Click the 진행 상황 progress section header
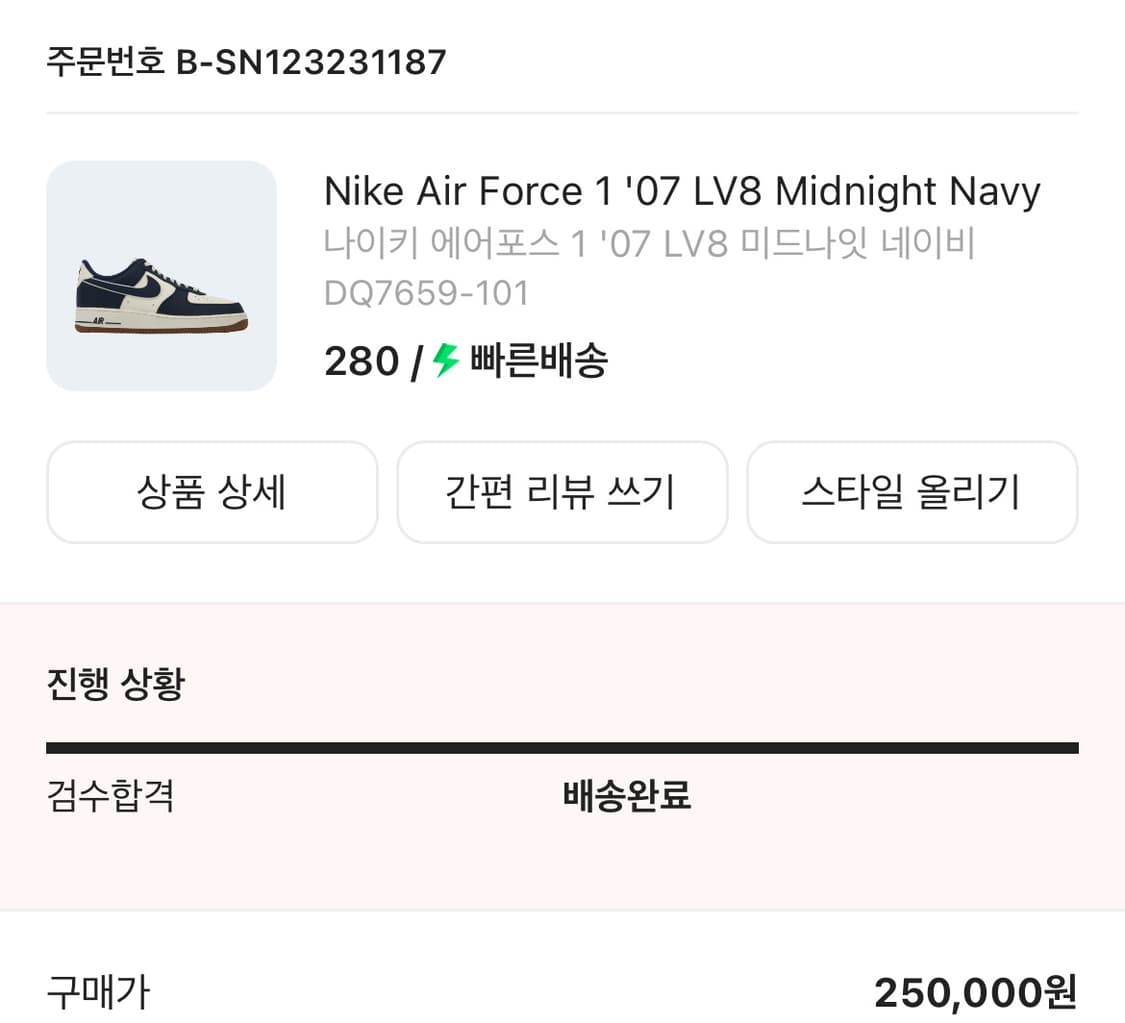Image resolution: width=1125 pixels, height=1023 pixels. (113, 684)
